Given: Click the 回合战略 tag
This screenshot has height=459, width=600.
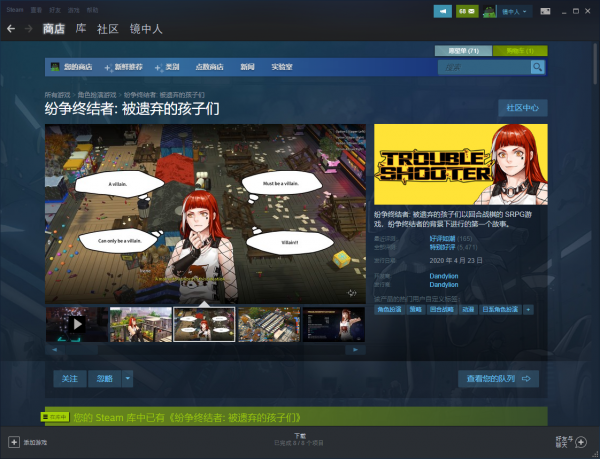Looking at the screenshot, I should tap(442, 309).
